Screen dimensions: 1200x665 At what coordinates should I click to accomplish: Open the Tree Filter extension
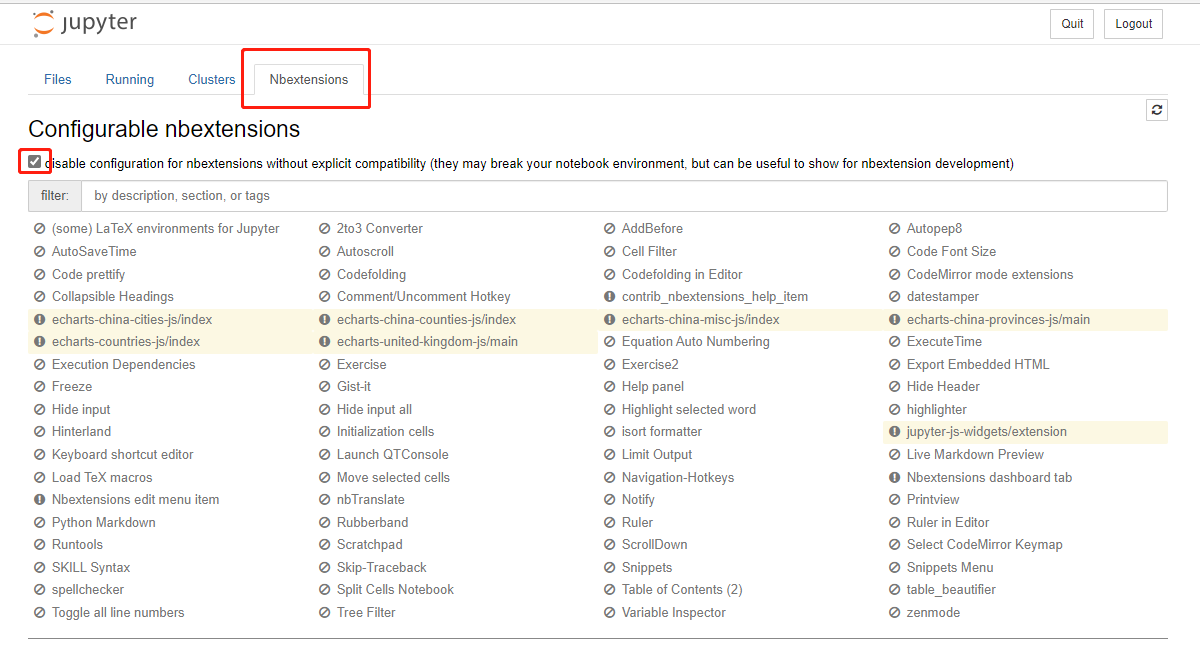(x=366, y=613)
